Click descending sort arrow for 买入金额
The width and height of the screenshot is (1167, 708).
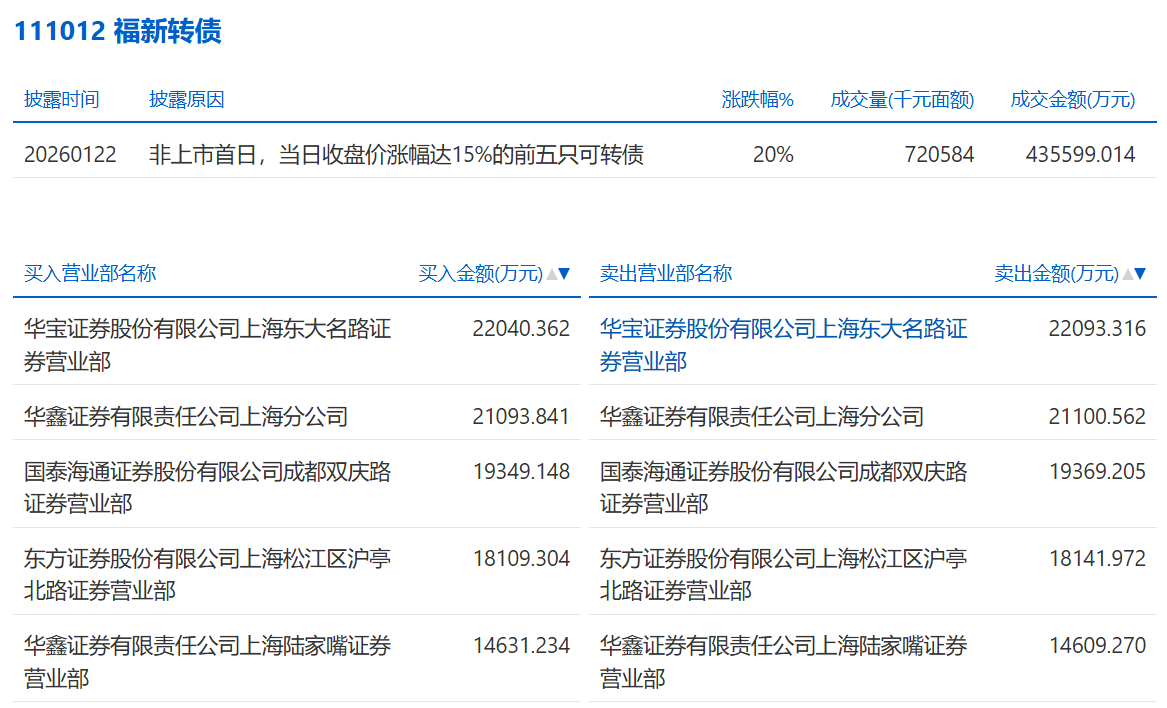tap(564, 274)
